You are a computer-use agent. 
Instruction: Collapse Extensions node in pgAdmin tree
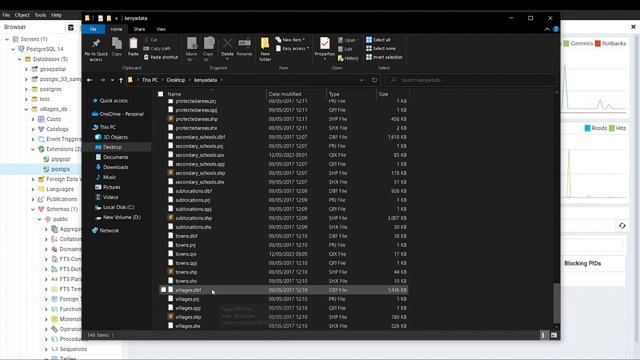[x=33, y=149]
